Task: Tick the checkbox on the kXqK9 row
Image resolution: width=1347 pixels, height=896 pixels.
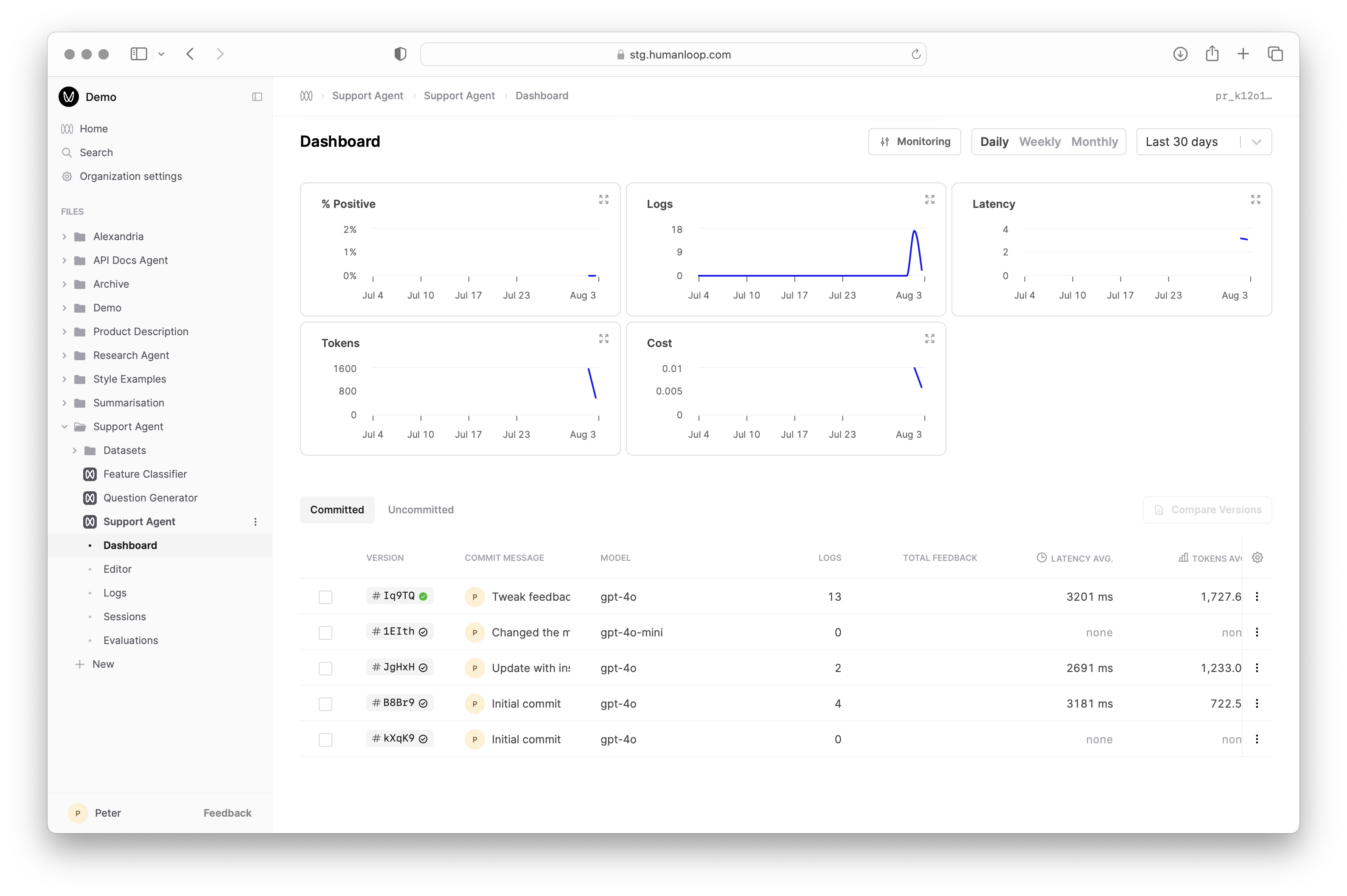Action: pos(326,739)
